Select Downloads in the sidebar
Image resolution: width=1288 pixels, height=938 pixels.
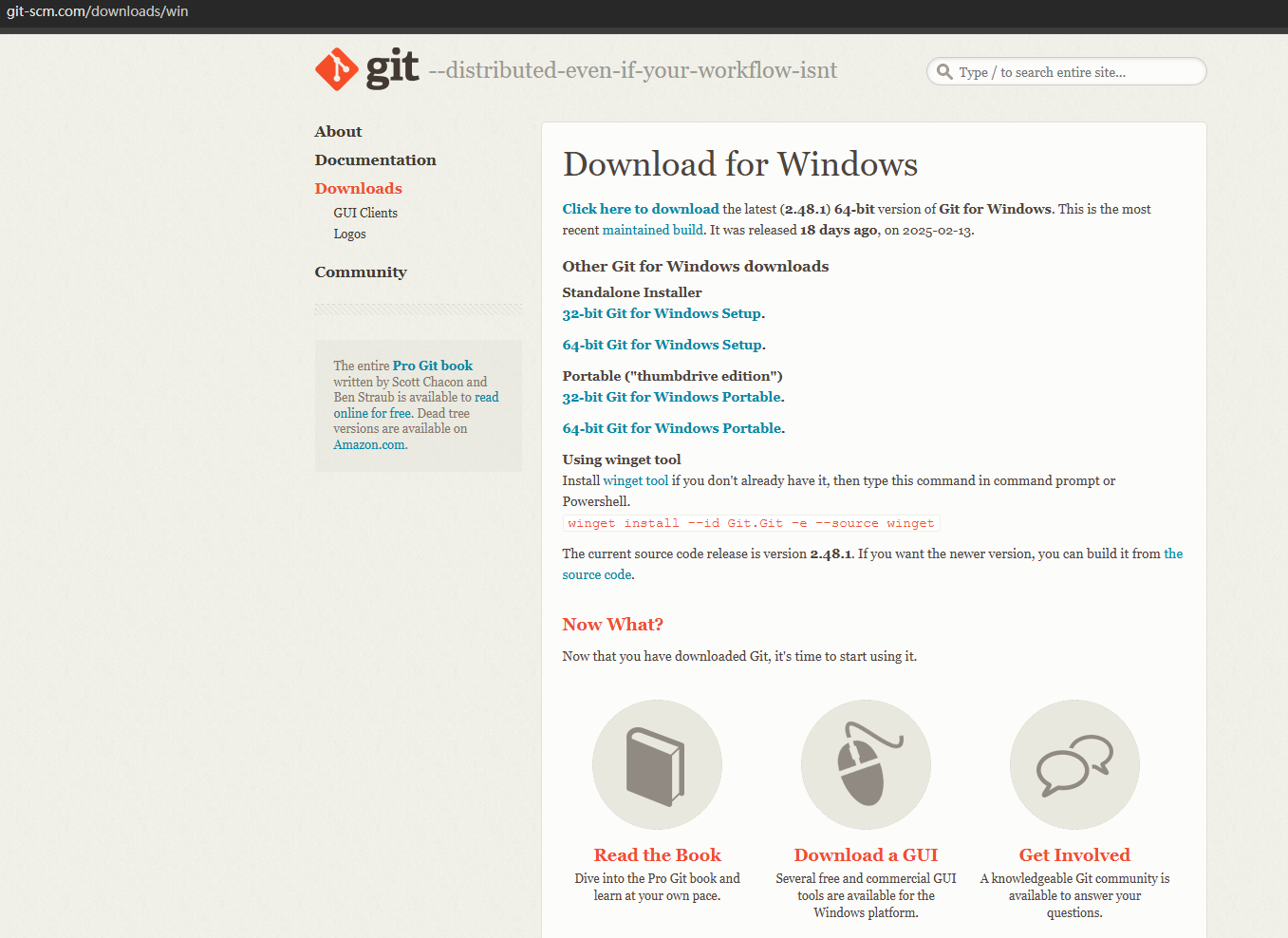pyautogui.click(x=358, y=188)
